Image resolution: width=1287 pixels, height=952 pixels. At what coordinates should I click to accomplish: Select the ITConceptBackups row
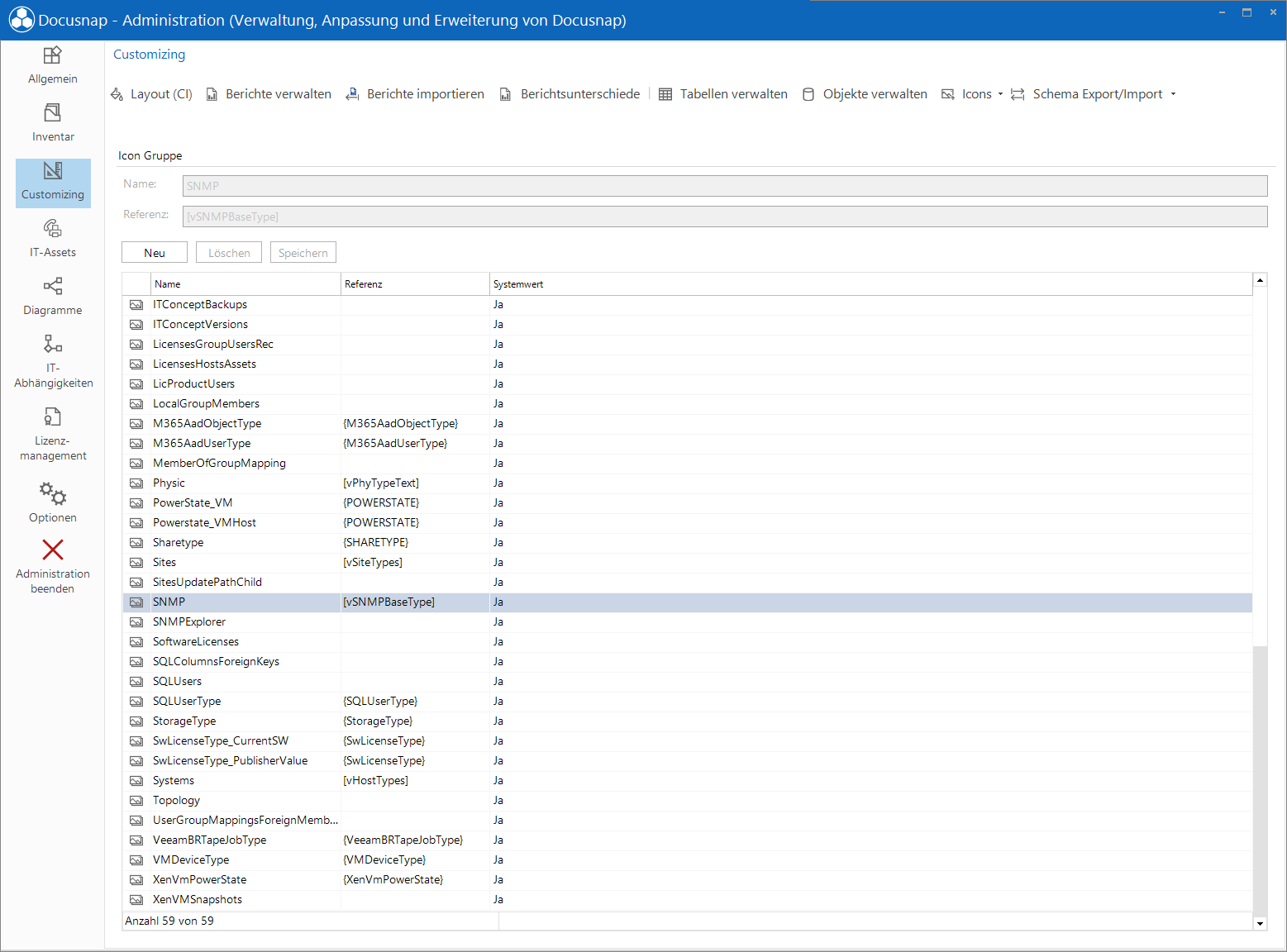pyautogui.click(x=688, y=305)
